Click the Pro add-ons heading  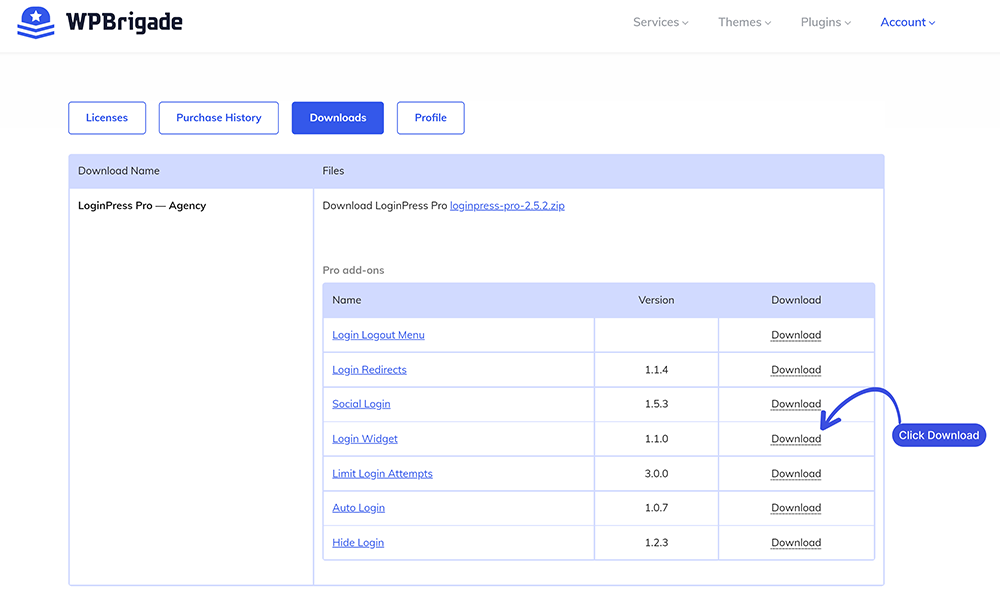coord(353,270)
